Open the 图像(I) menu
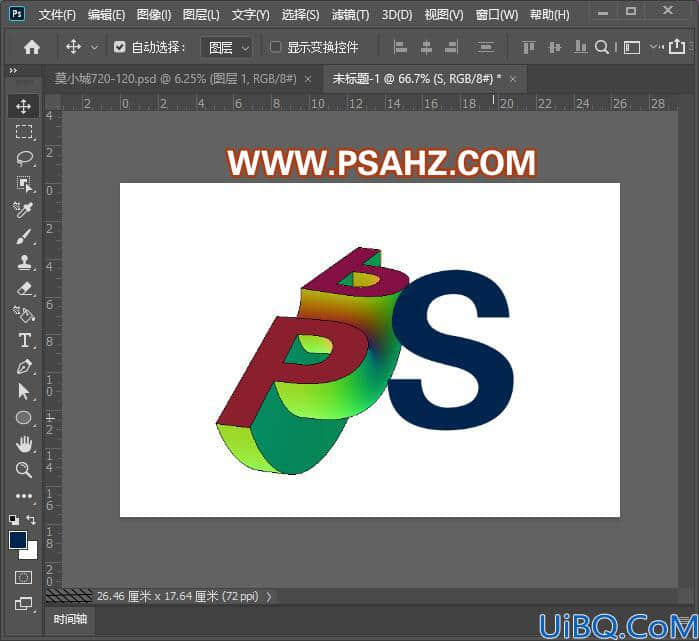699x641 pixels. pyautogui.click(x=154, y=15)
